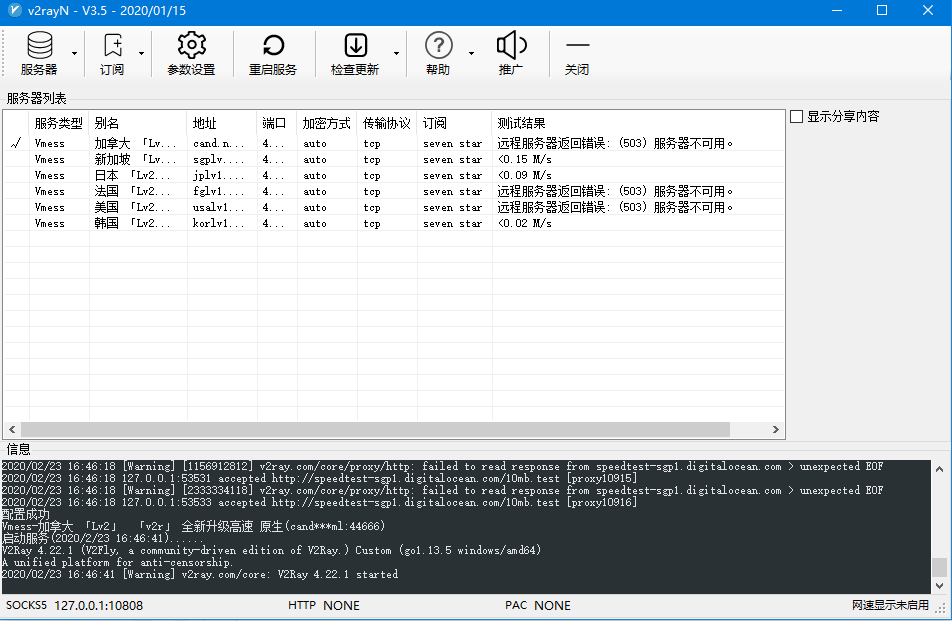
Task: Click the horizontal scrollbar left arrow of server list
Action: 12,429
